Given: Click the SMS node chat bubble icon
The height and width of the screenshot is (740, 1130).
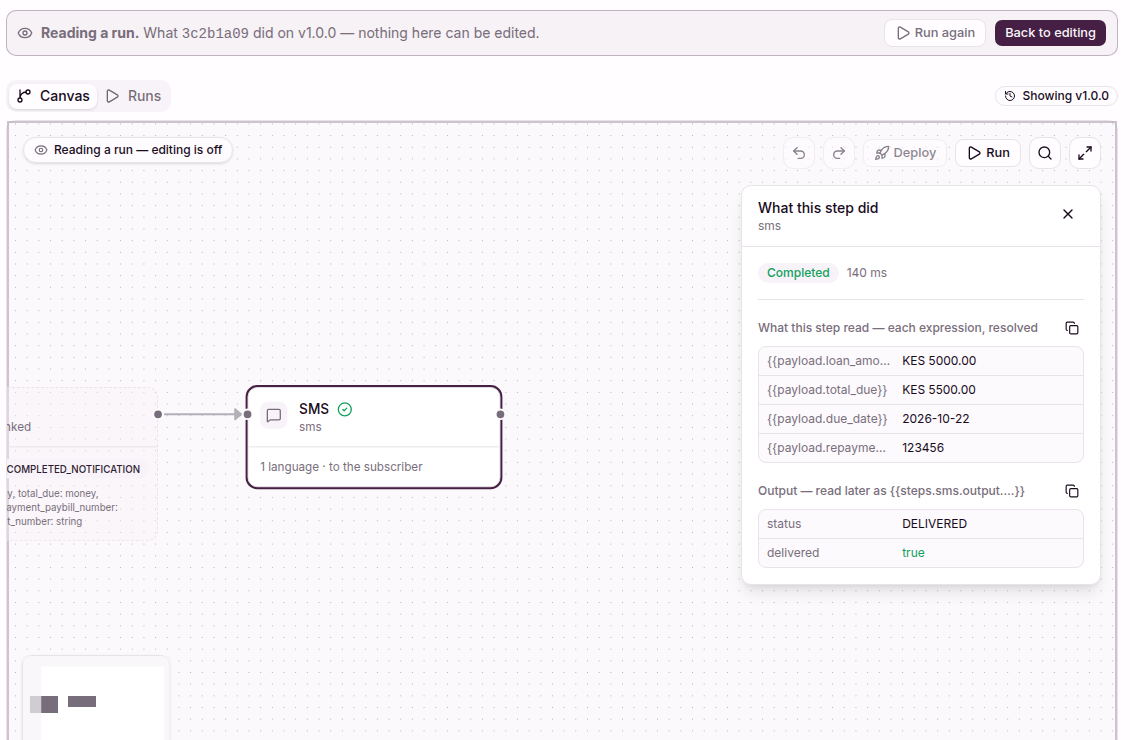Looking at the screenshot, I should click(274, 416).
